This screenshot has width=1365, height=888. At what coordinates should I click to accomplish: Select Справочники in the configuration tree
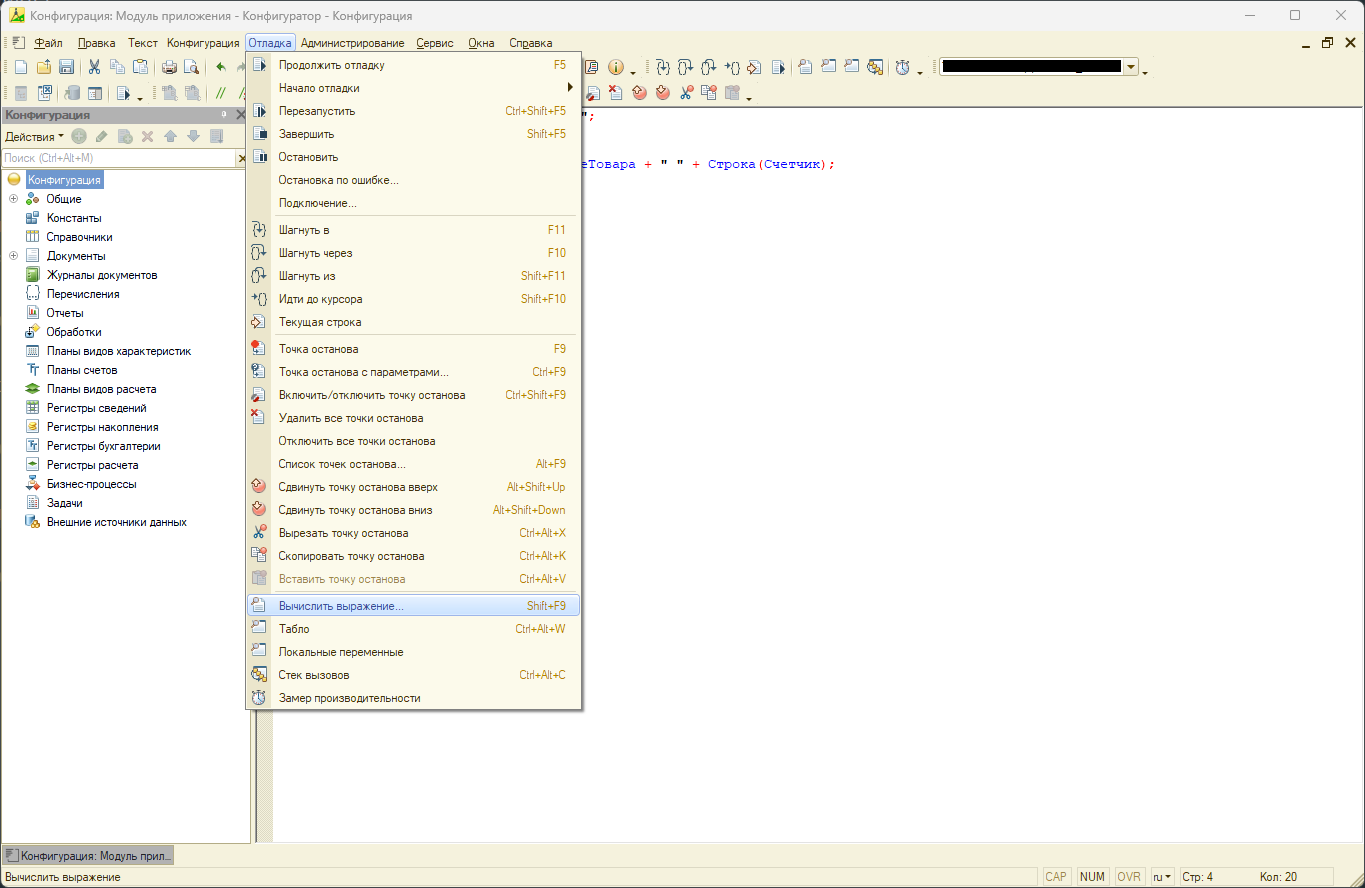point(79,237)
